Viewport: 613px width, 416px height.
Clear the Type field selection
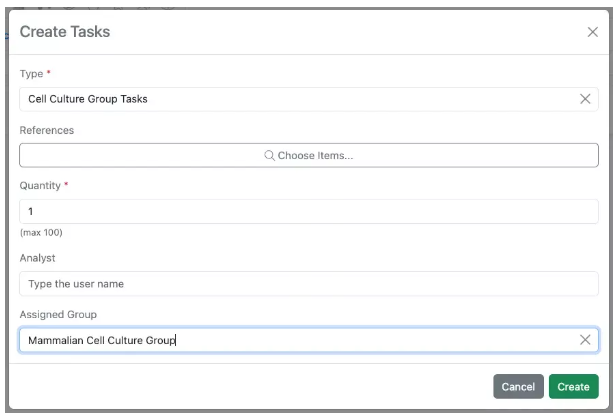coord(585,99)
